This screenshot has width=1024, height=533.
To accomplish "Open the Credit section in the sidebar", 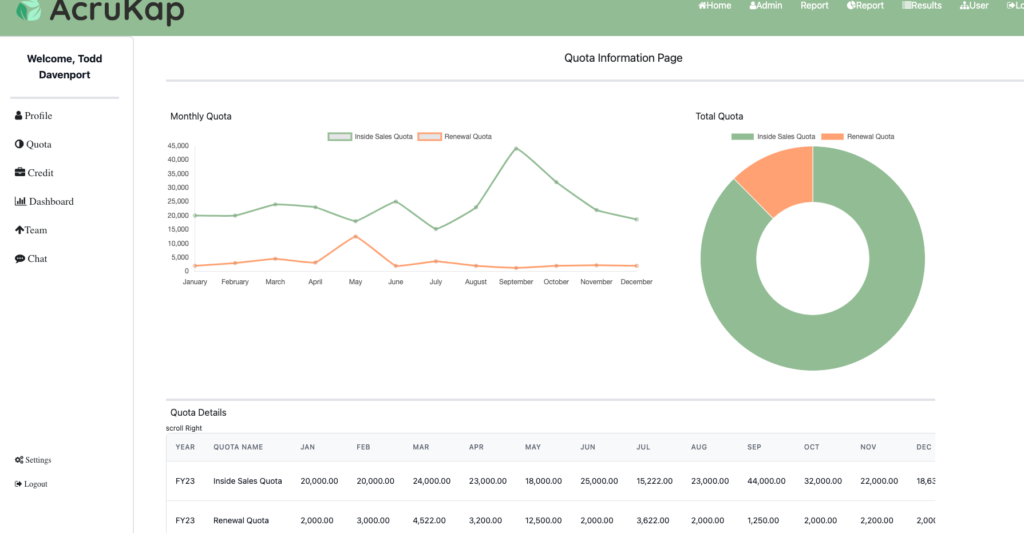I will pos(35,173).
